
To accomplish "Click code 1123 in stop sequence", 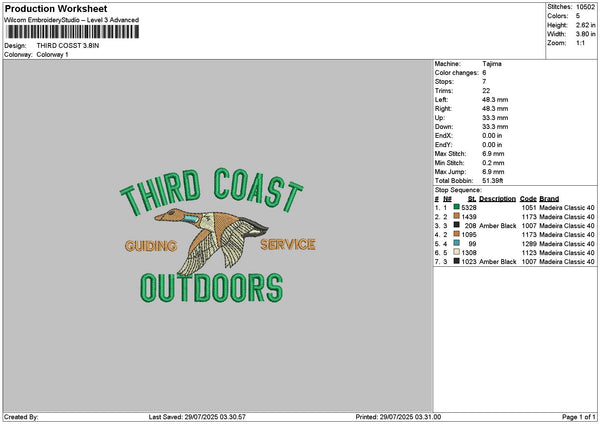I will click(529, 253).
